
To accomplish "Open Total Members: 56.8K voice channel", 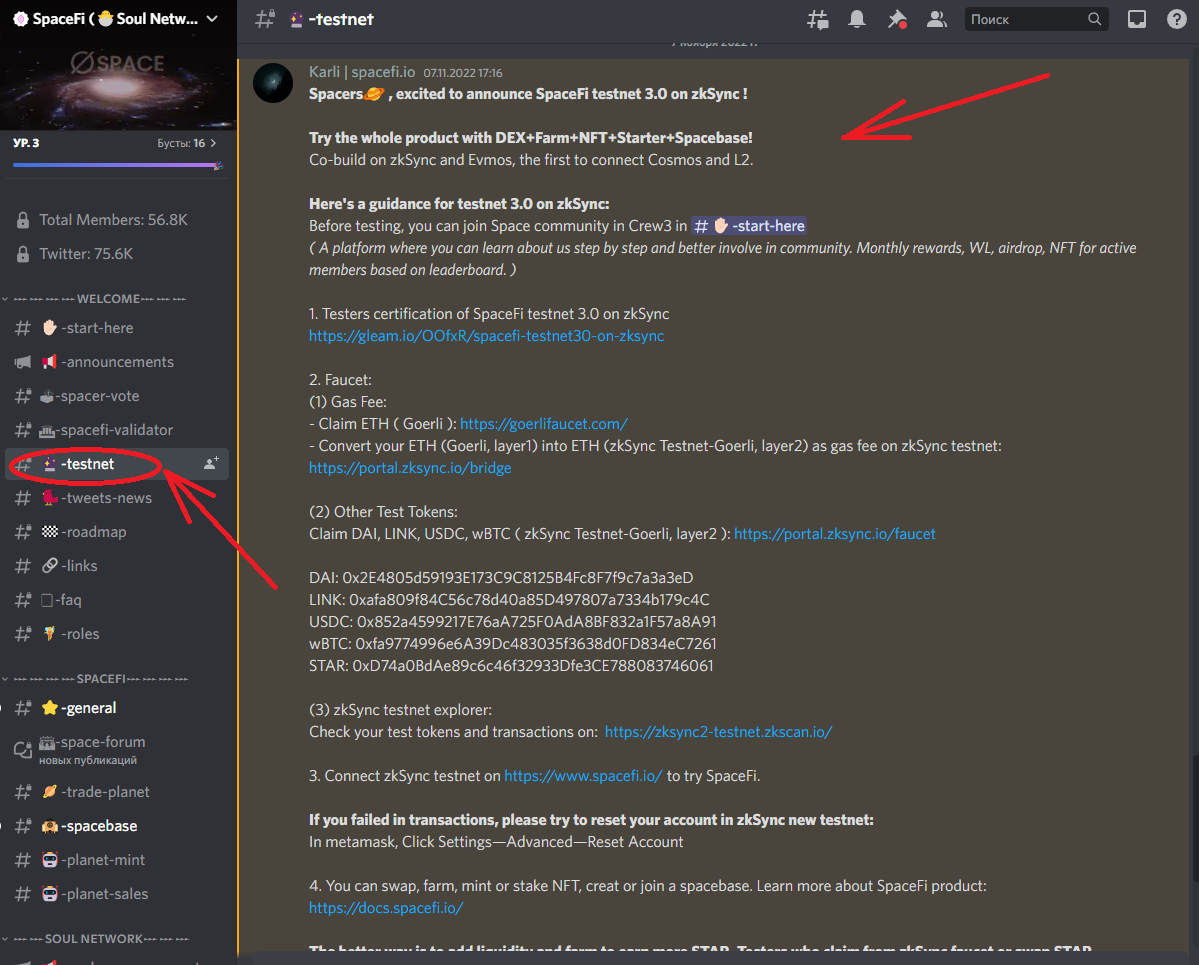I will coord(117,220).
